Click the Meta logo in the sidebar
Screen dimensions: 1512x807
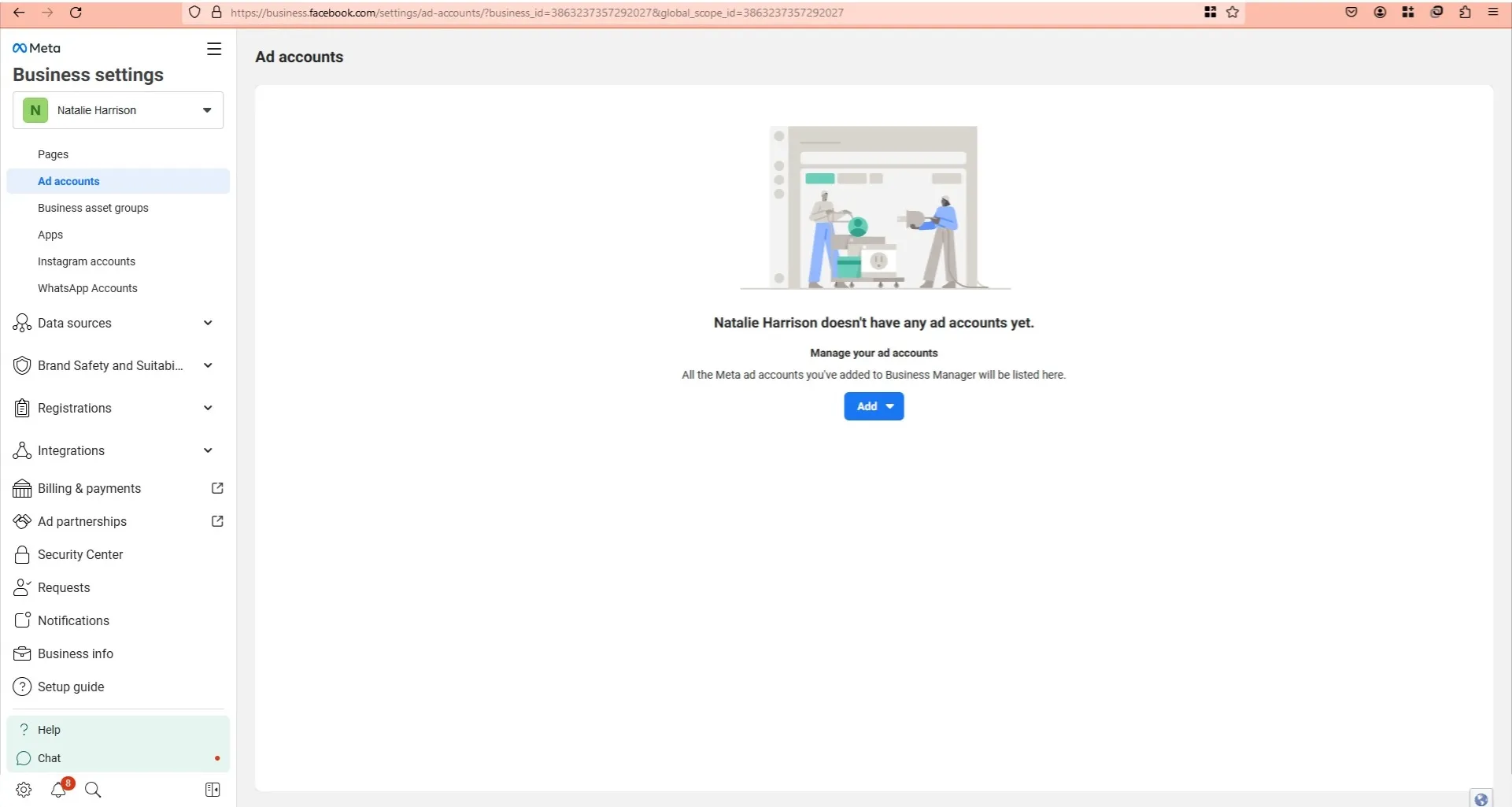(x=35, y=47)
